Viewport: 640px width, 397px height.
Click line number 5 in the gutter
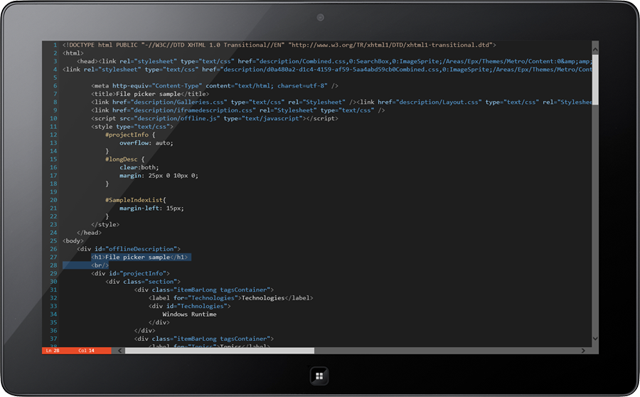[x=55, y=78]
